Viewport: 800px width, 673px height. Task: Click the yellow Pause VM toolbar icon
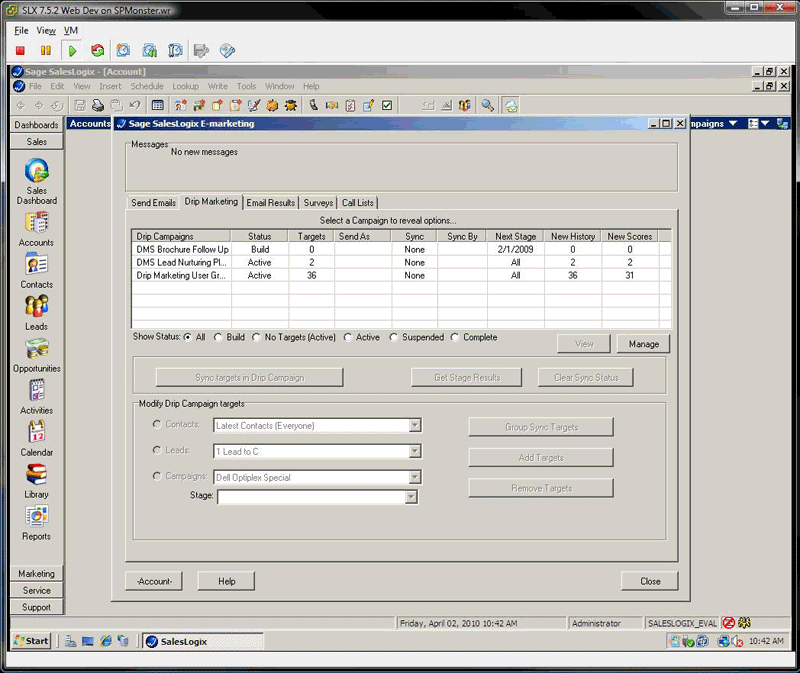pos(46,51)
